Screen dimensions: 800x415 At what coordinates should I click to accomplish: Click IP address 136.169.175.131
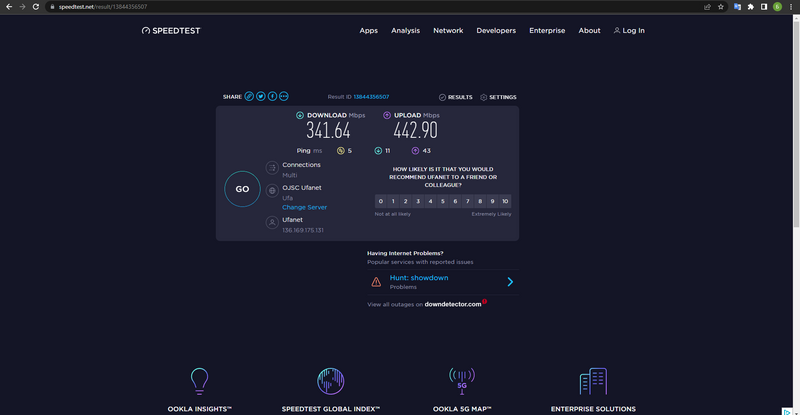(x=303, y=230)
